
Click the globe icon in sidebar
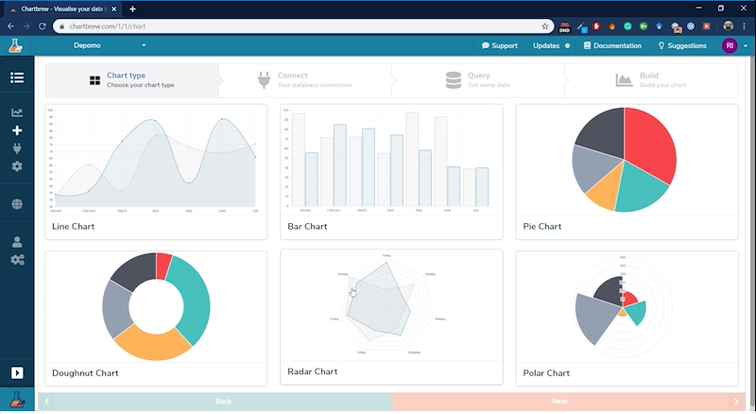17,204
